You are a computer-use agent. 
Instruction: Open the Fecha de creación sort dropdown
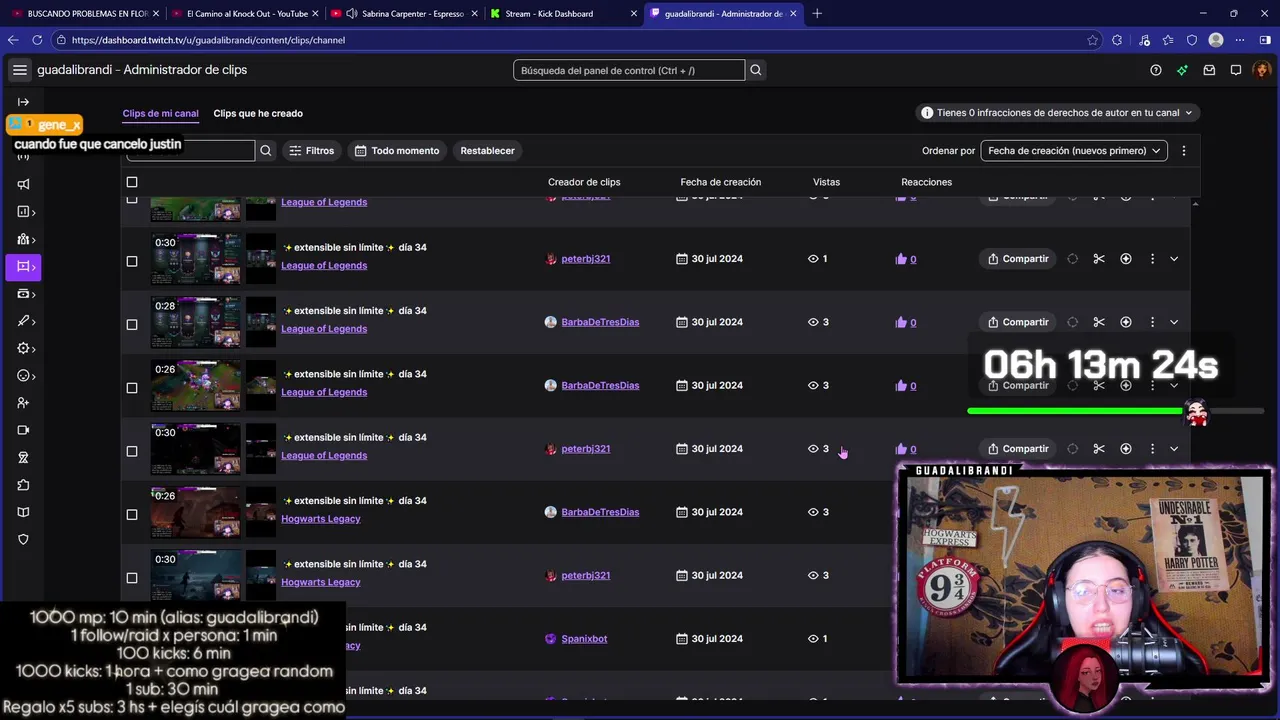tap(1074, 151)
